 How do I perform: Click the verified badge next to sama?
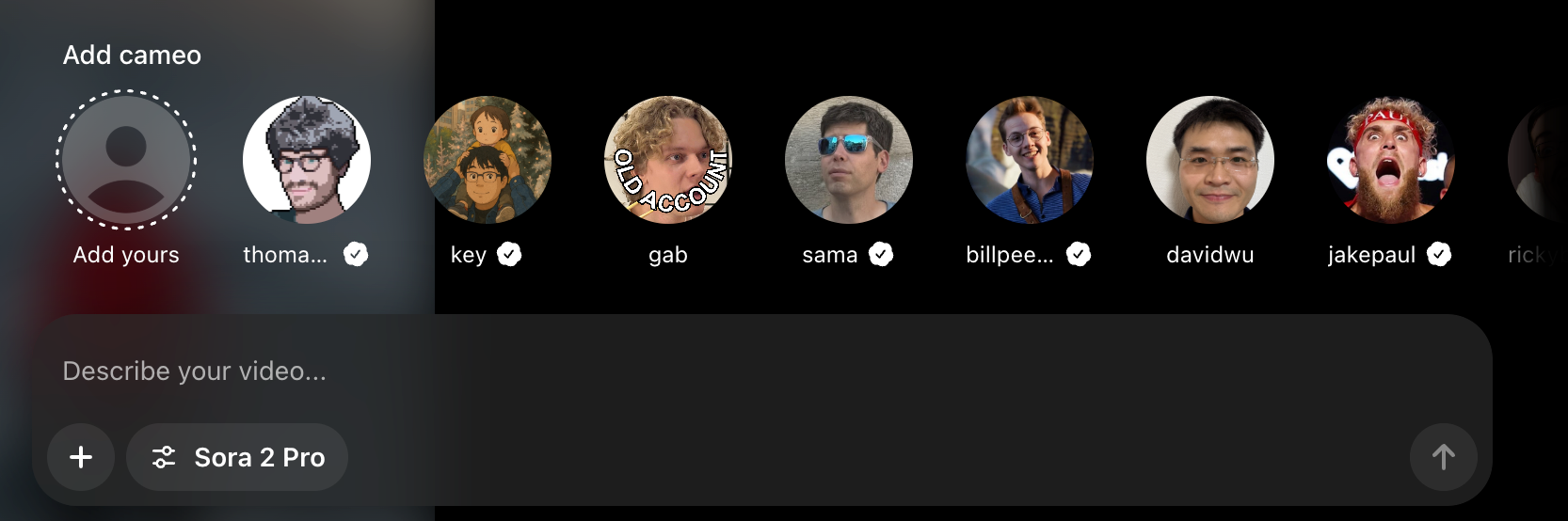[x=881, y=254]
